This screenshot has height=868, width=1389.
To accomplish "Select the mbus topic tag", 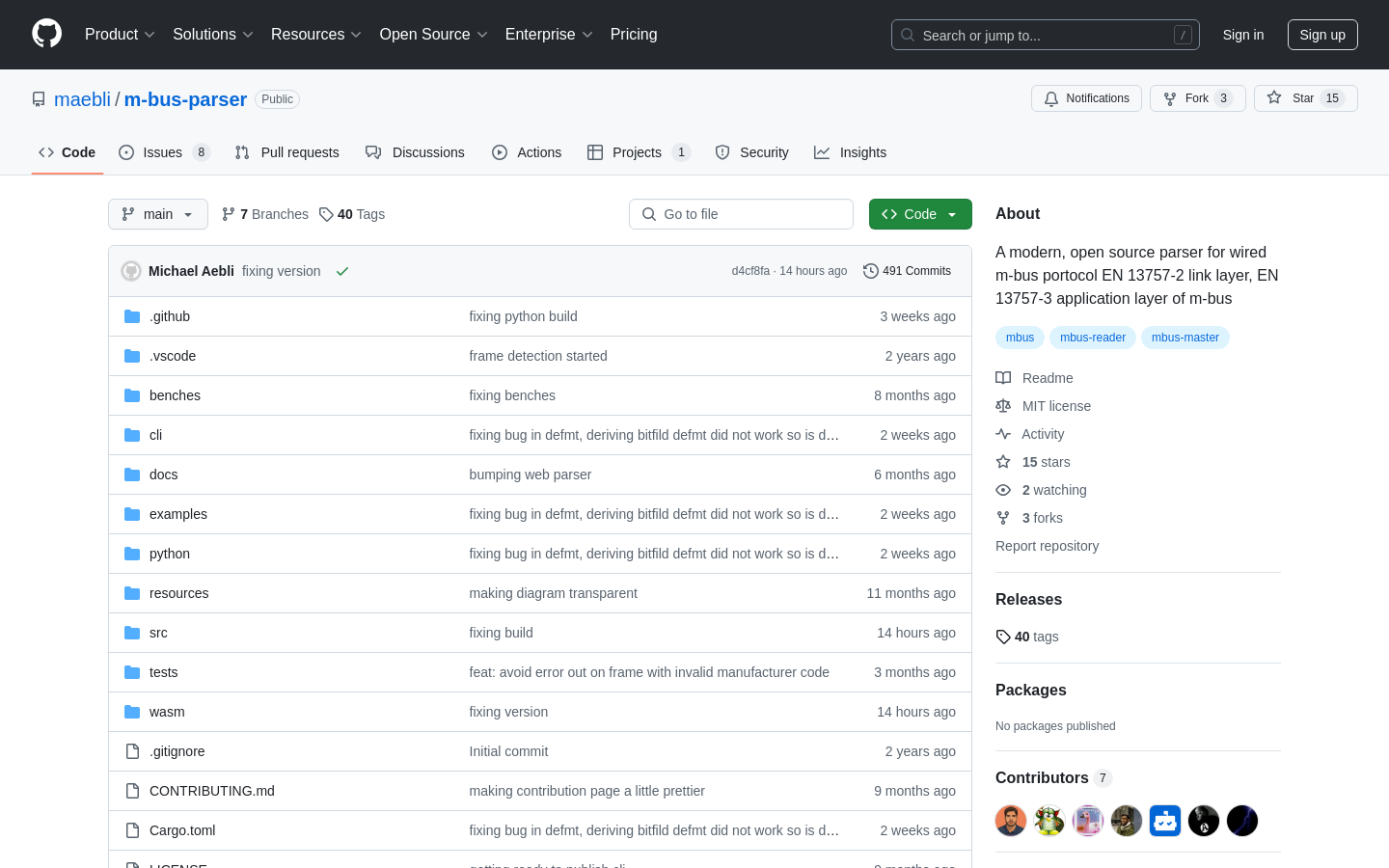I will (x=1020, y=338).
